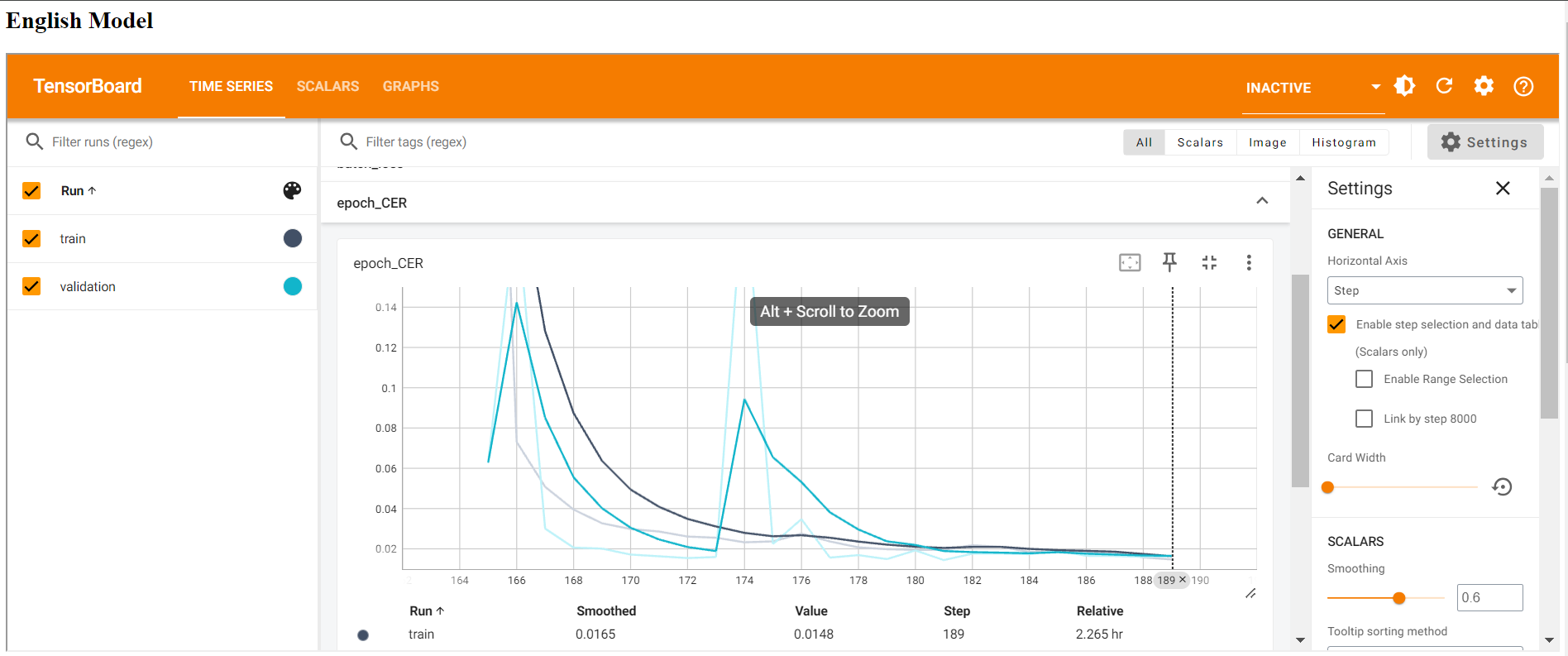Switch to the SCALARS tab

pos(327,86)
